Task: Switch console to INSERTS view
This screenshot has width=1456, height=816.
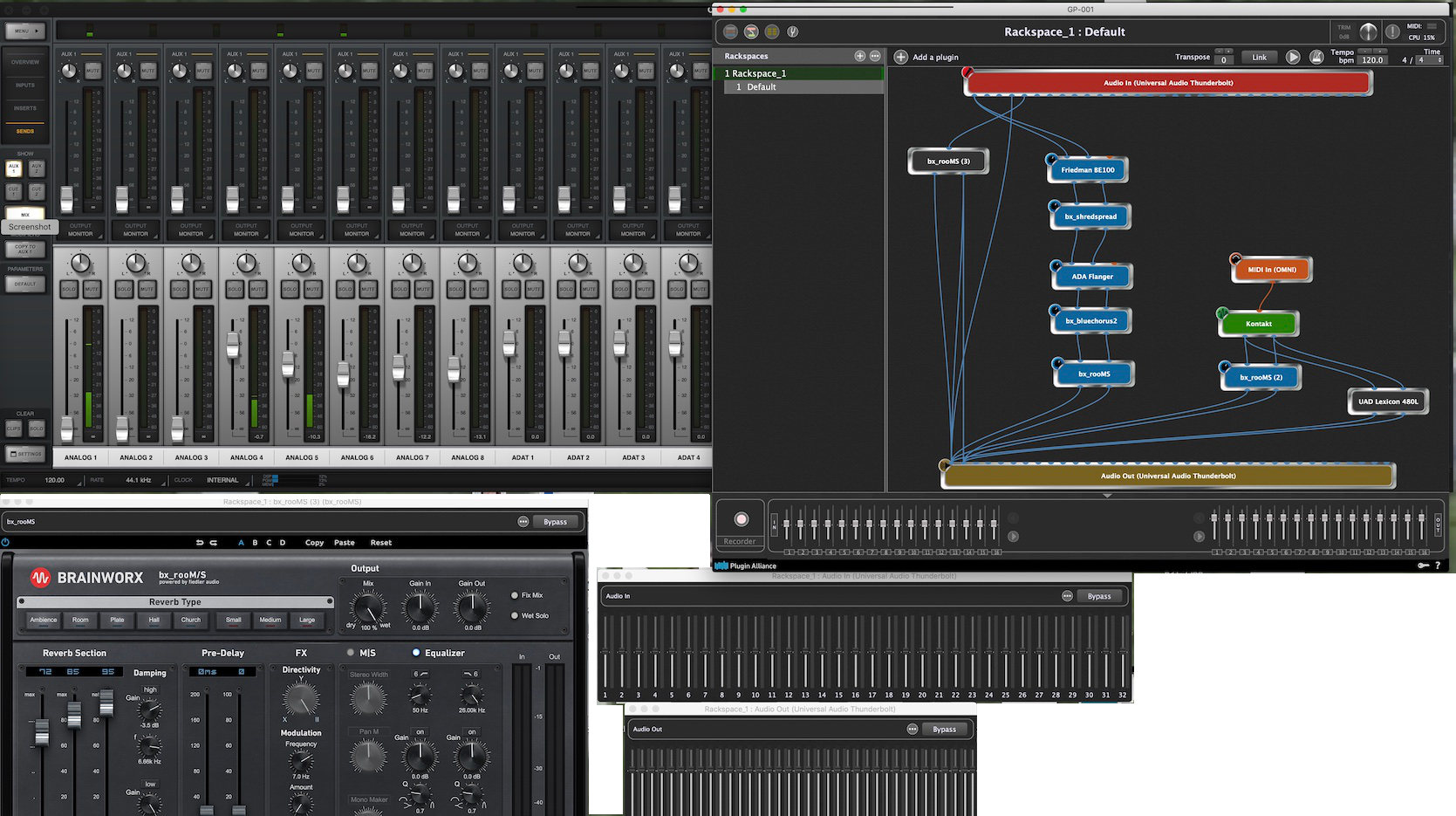Action: [x=25, y=108]
